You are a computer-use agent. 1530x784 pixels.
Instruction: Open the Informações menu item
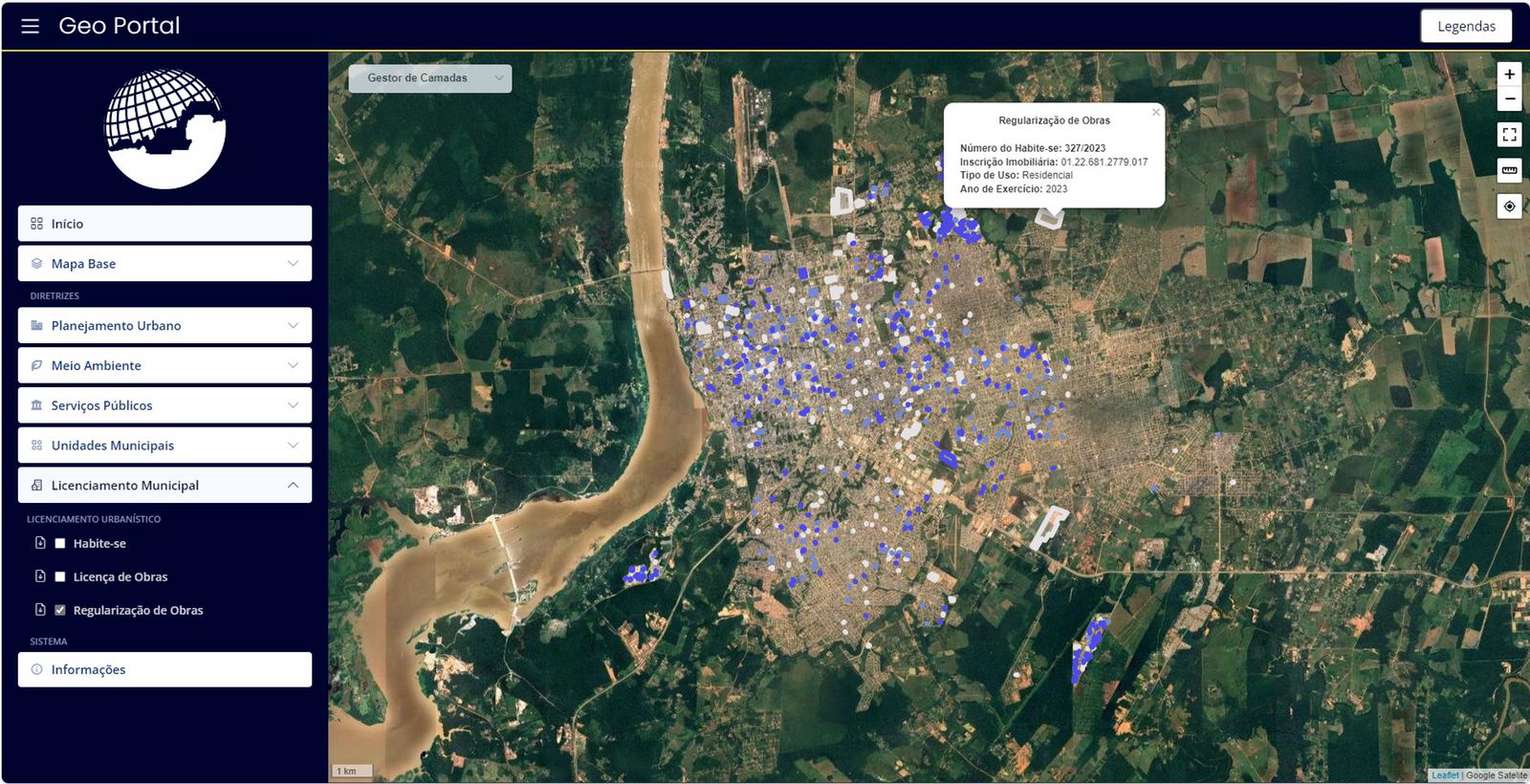(x=164, y=669)
